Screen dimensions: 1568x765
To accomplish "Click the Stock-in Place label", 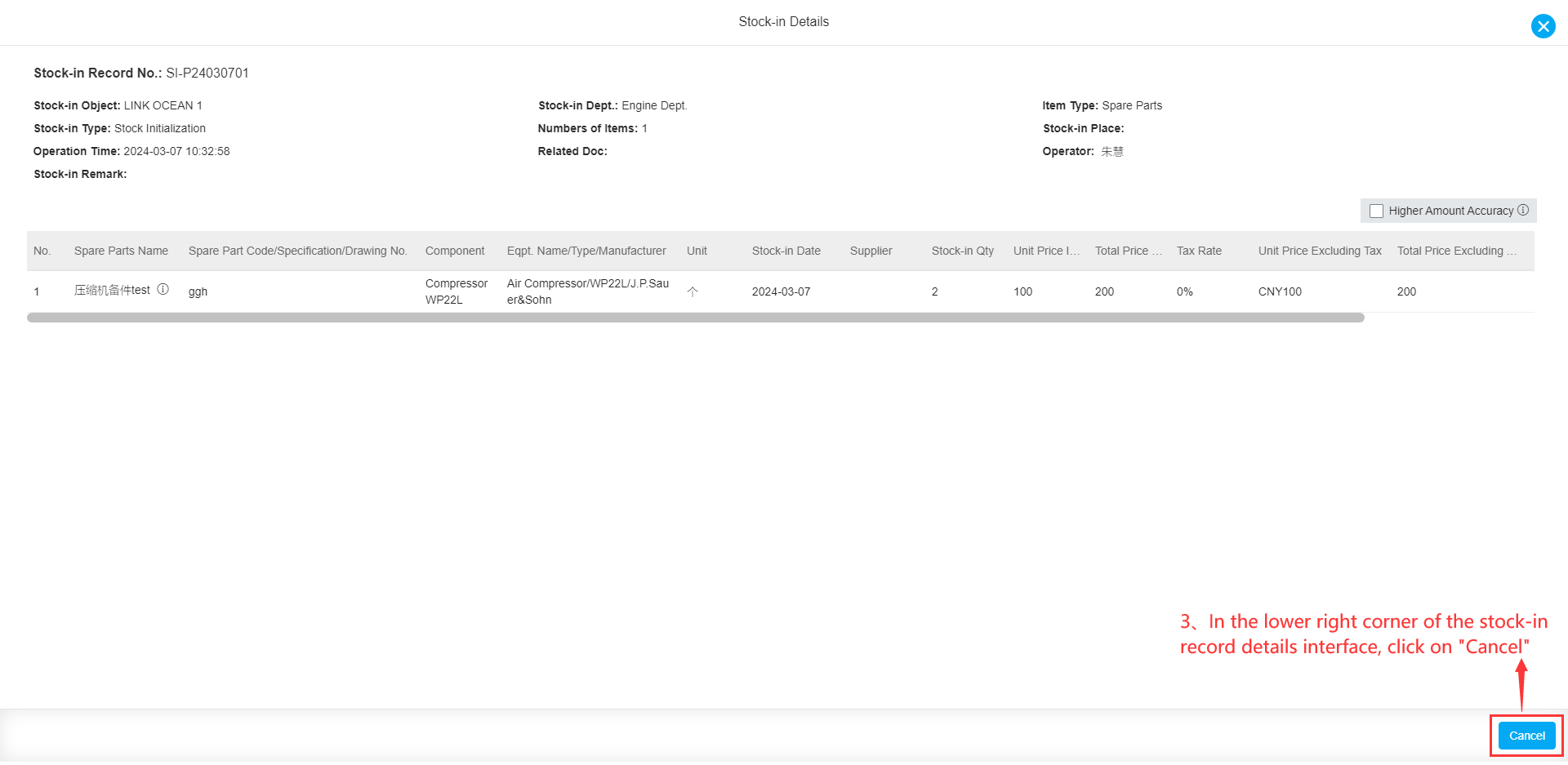I will [x=1083, y=128].
